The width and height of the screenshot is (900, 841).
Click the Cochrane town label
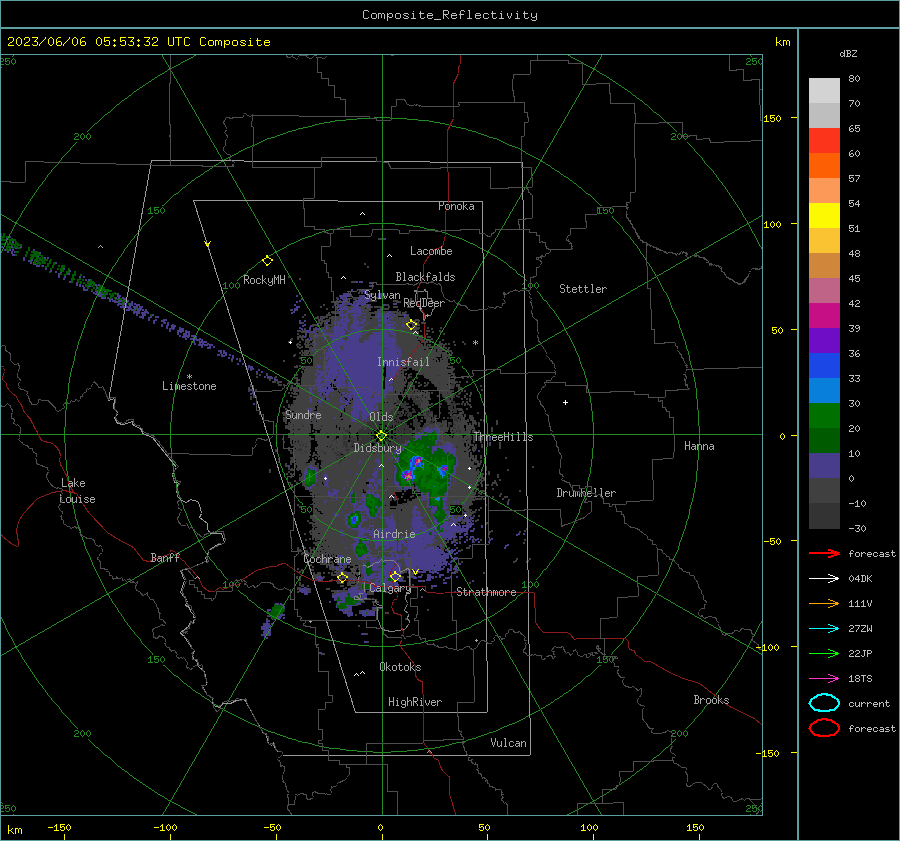point(327,559)
